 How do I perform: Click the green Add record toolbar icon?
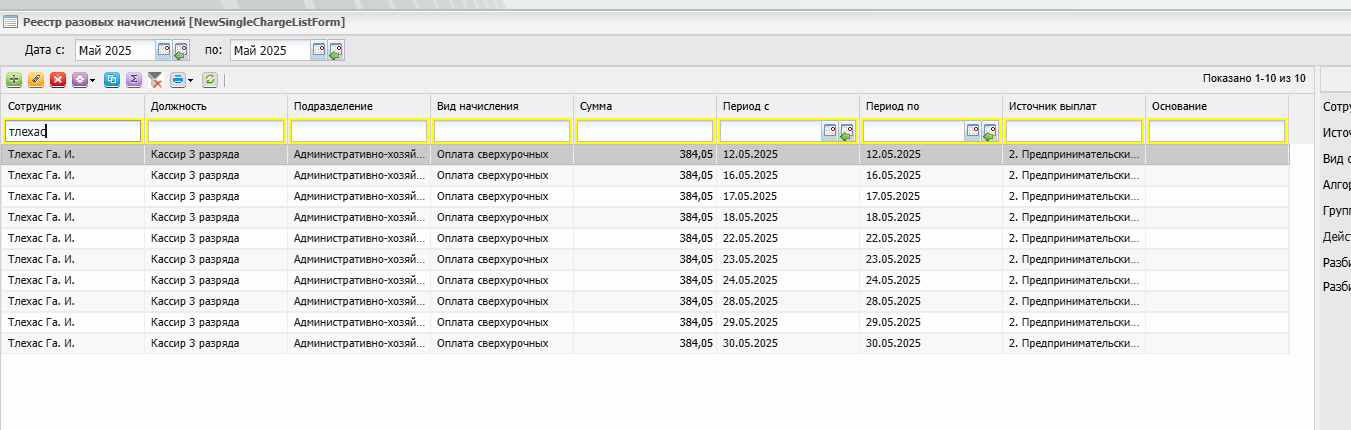coord(14,79)
